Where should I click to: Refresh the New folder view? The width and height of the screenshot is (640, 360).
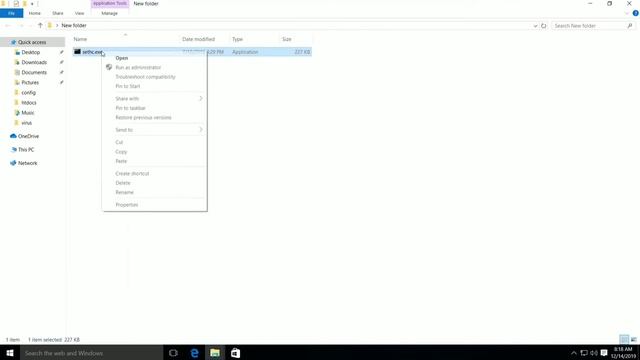tap(544, 26)
